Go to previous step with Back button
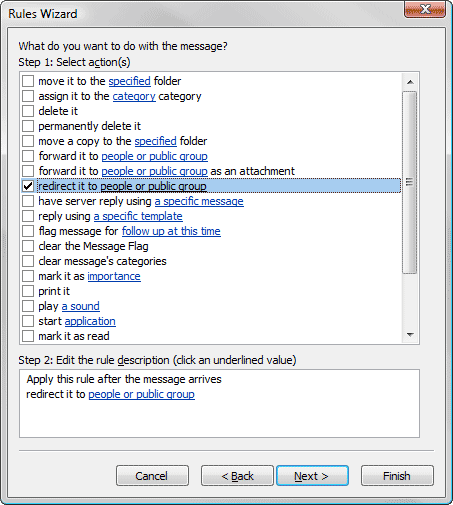The image size is (453, 505). pos(237,476)
